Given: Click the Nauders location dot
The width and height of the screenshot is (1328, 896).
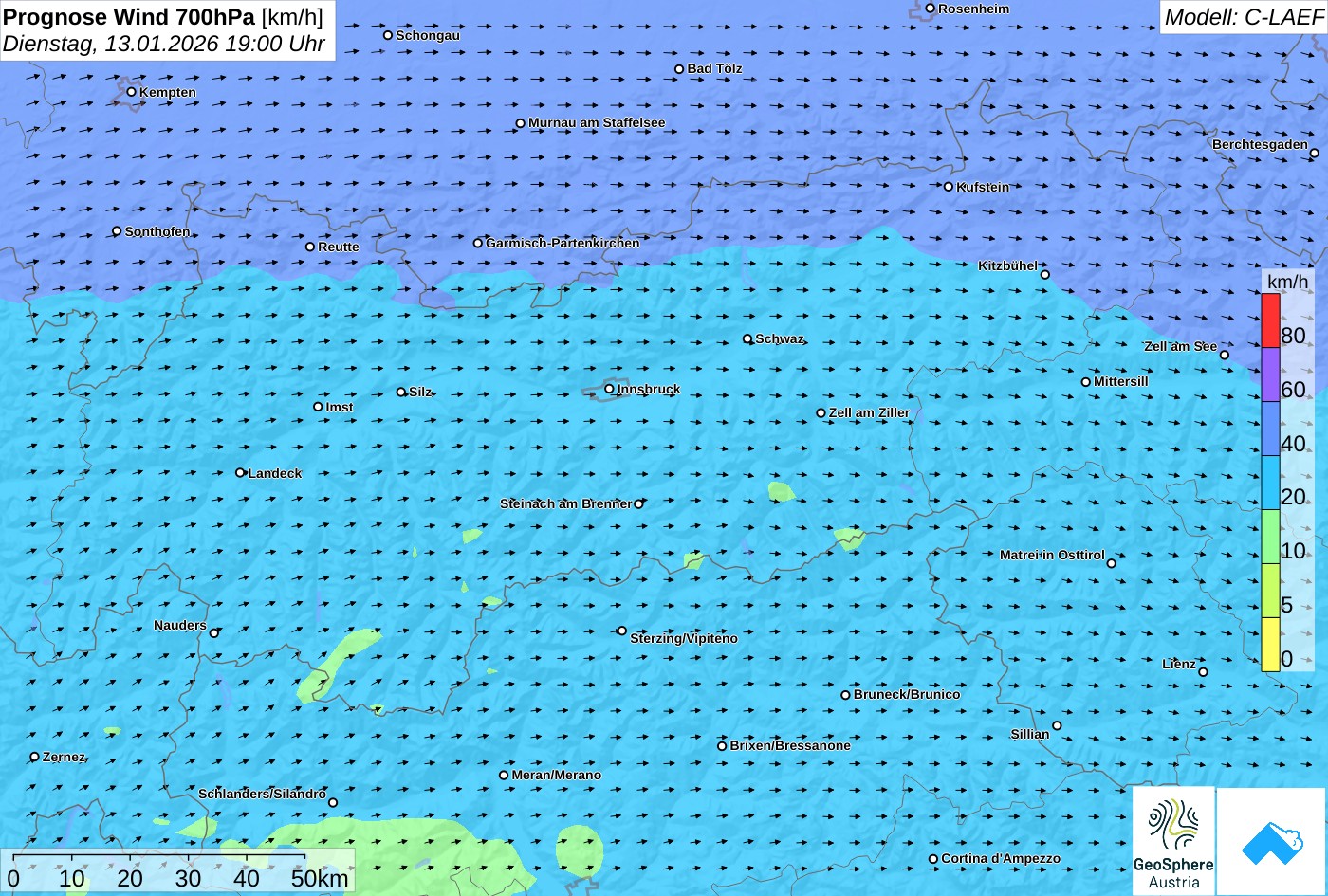Looking at the screenshot, I should 214,633.
